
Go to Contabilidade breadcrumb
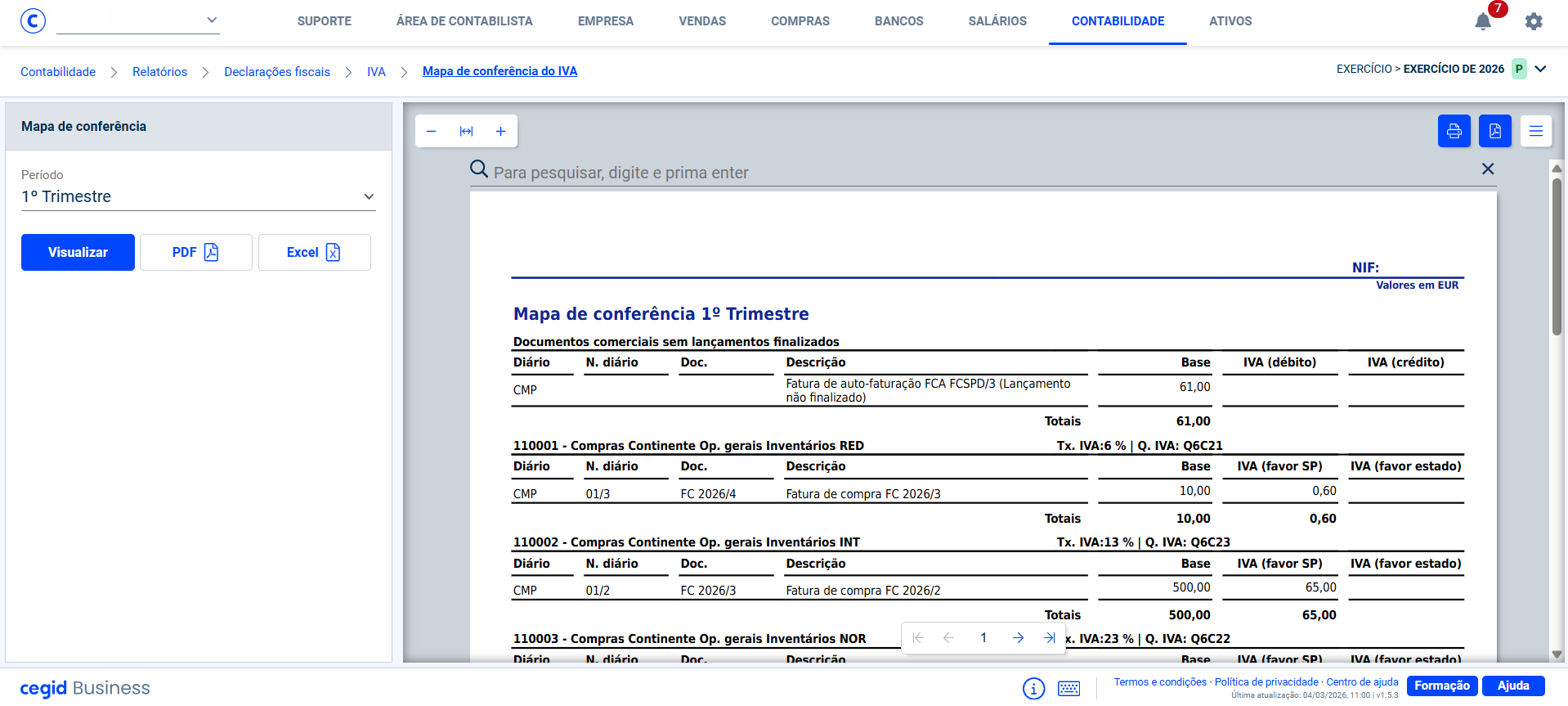coord(58,72)
